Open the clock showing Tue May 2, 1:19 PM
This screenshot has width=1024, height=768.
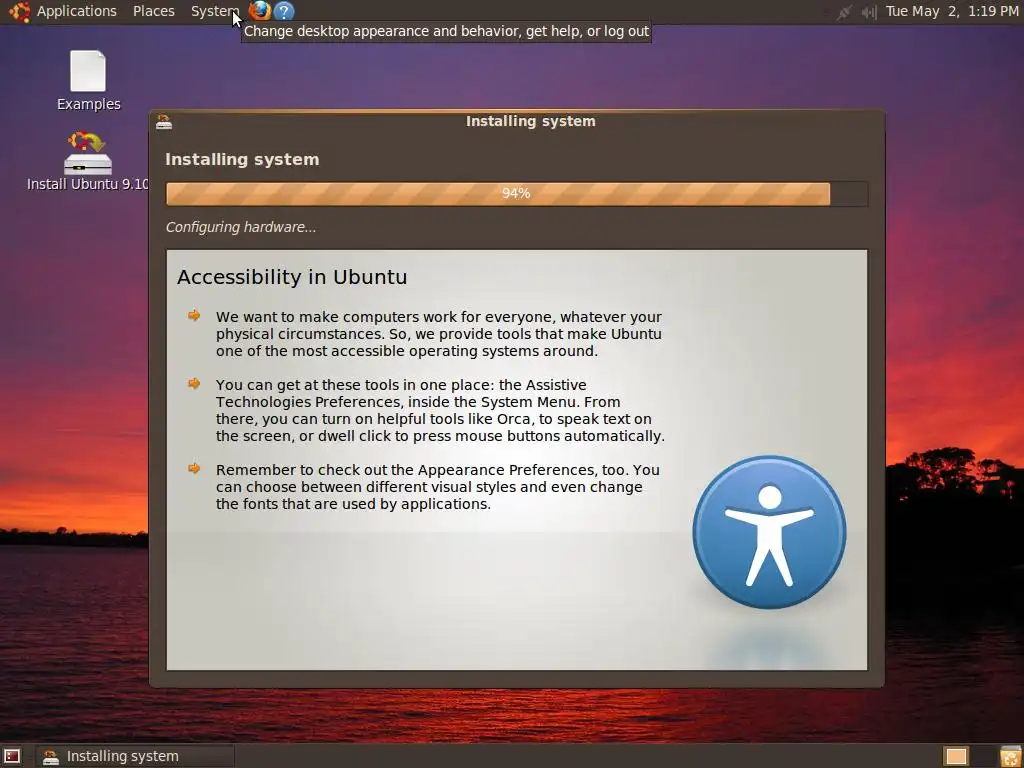[x=952, y=11]
